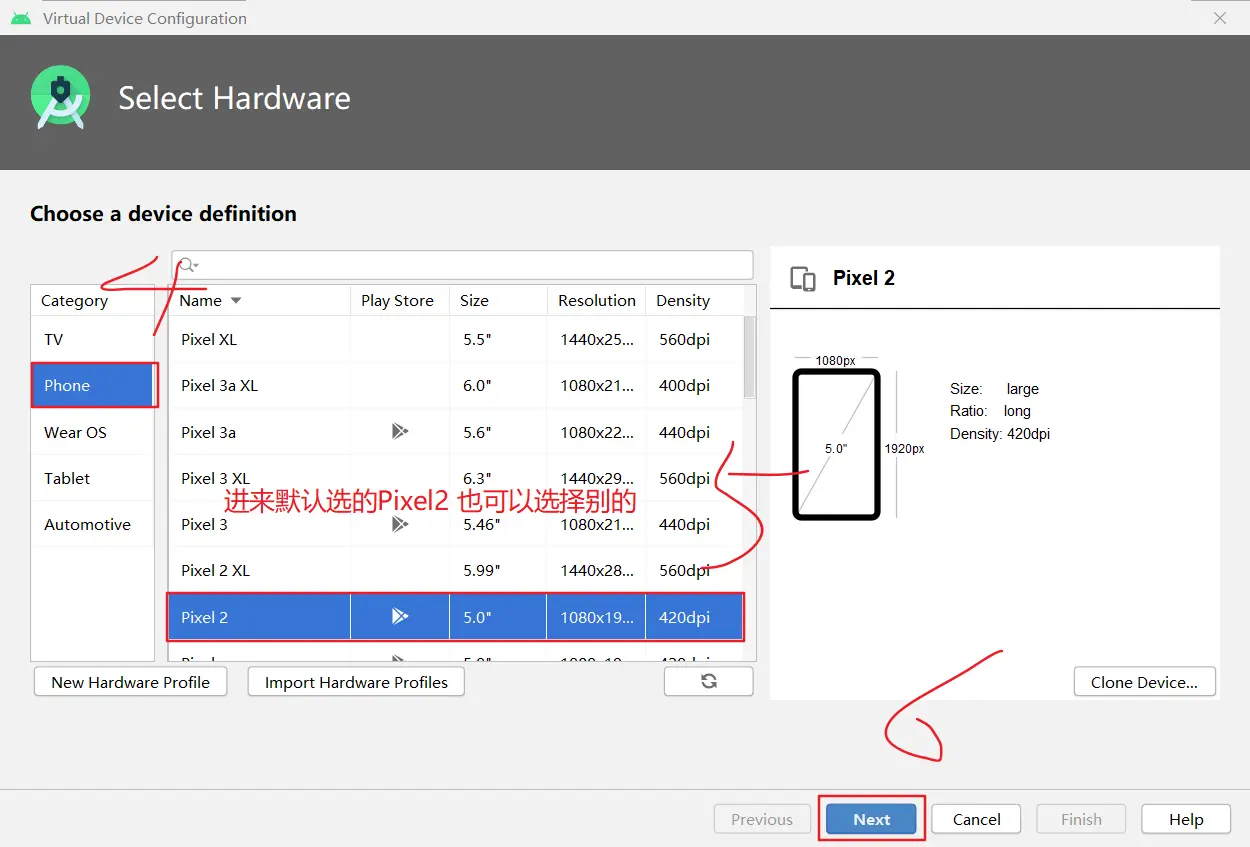Image resolution: width=1250 pixels, height=847 pixels.
Task: Select the Wear OS category
Action: coord(92,432)
